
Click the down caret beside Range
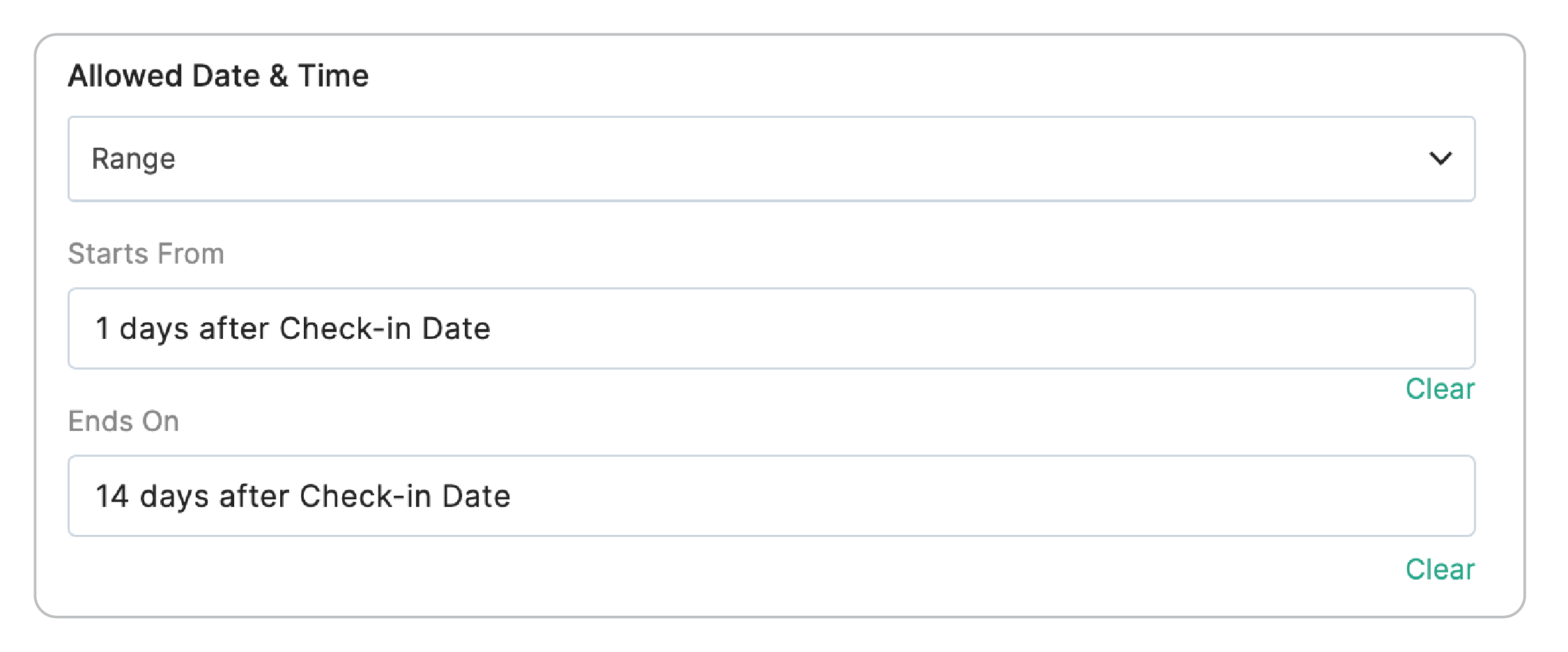click(x=1440, y=159)
